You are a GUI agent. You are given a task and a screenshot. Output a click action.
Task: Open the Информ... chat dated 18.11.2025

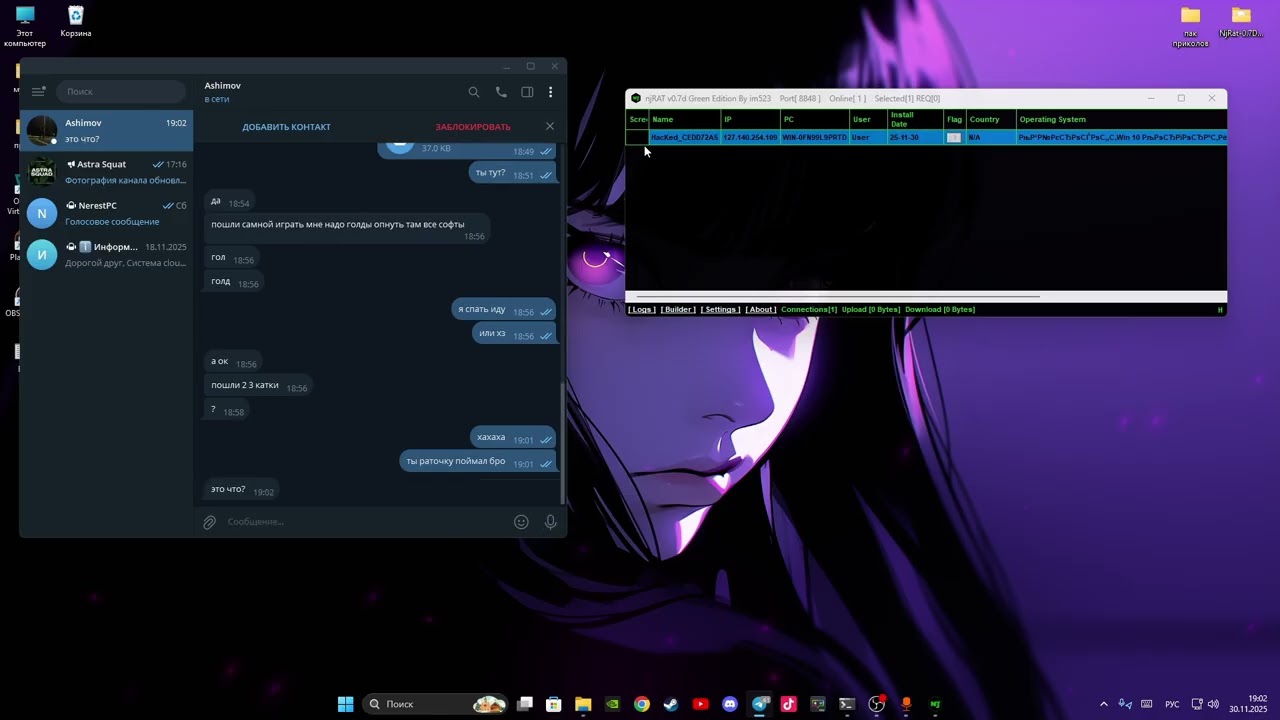pyautogui.click(x=106, y=254)
